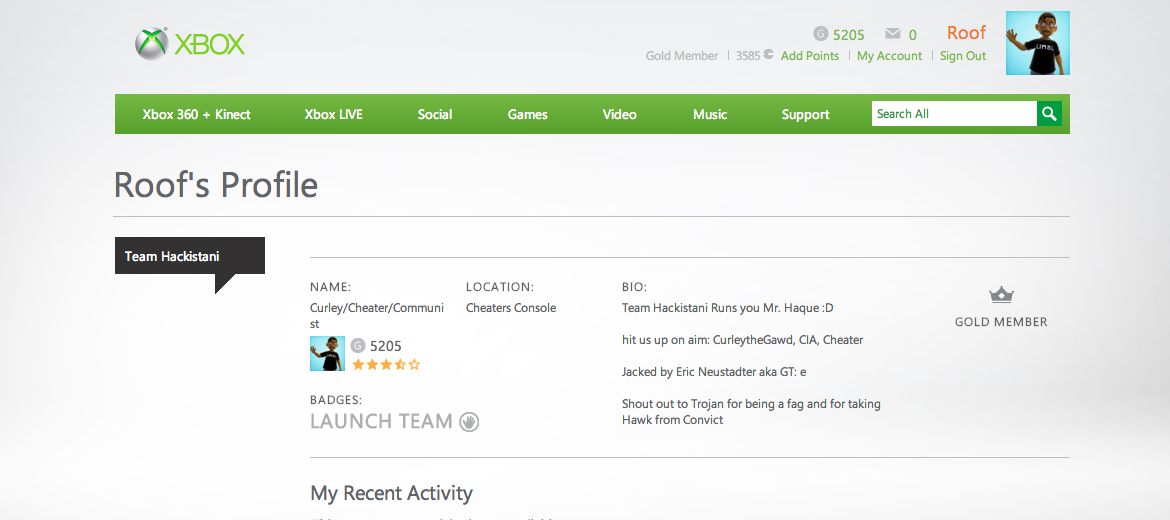The image size is (1170, 520).
Task: Click the large avatar picture in header
Action: coord(1037,43)
